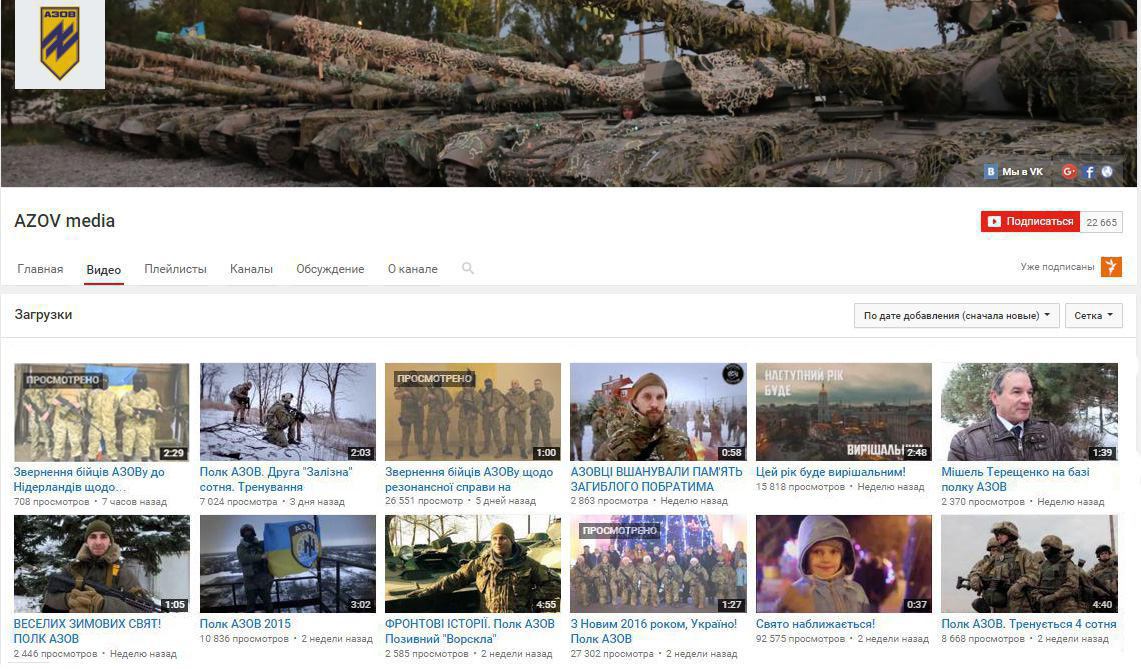Expand the Сетка view dropdown
The width and height of the screenshot is (1141, 669).
pyautogui.click(x=1093, y=315)
